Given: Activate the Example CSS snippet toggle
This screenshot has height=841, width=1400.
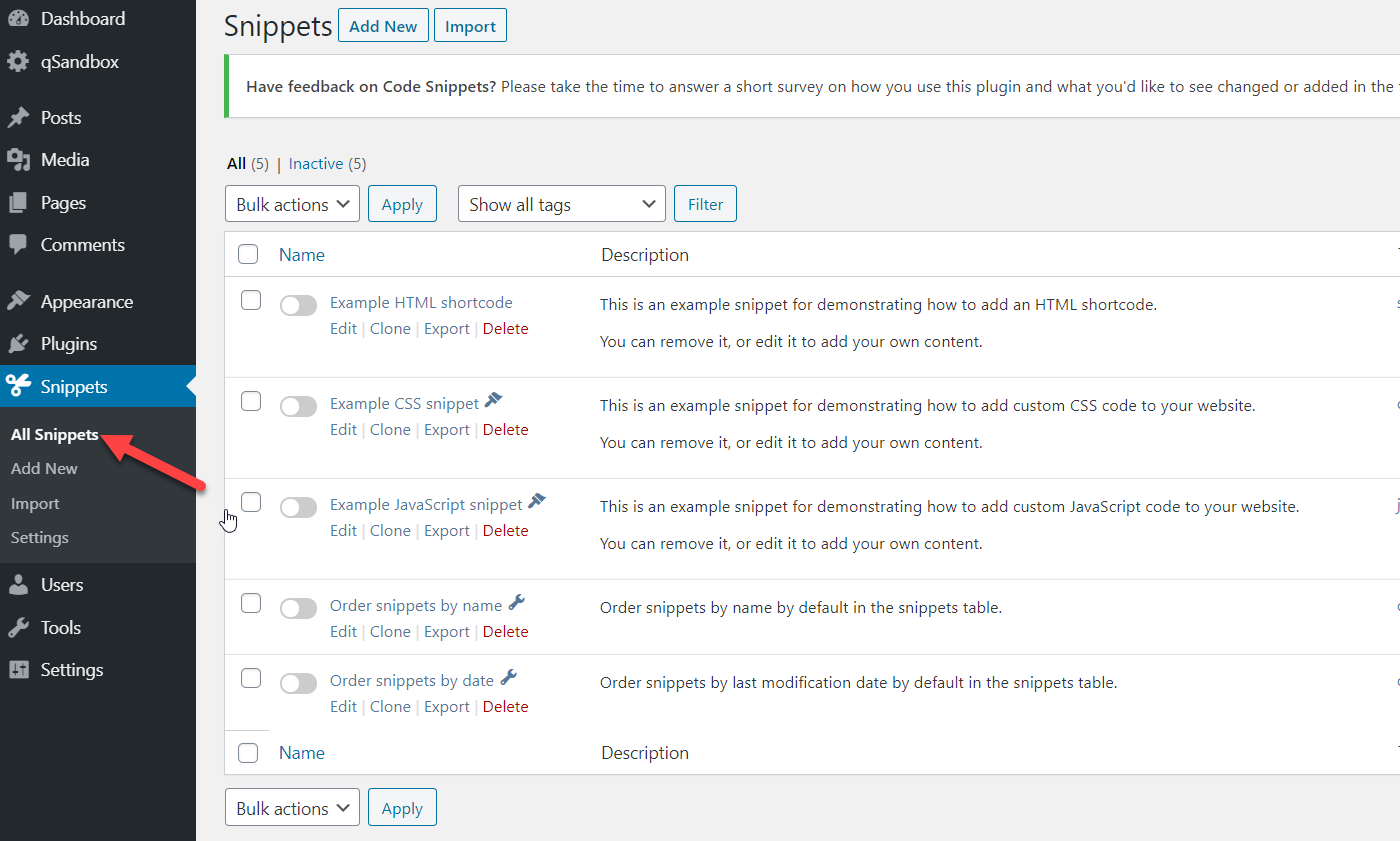Looking at the screenshot, I should 298,406.
